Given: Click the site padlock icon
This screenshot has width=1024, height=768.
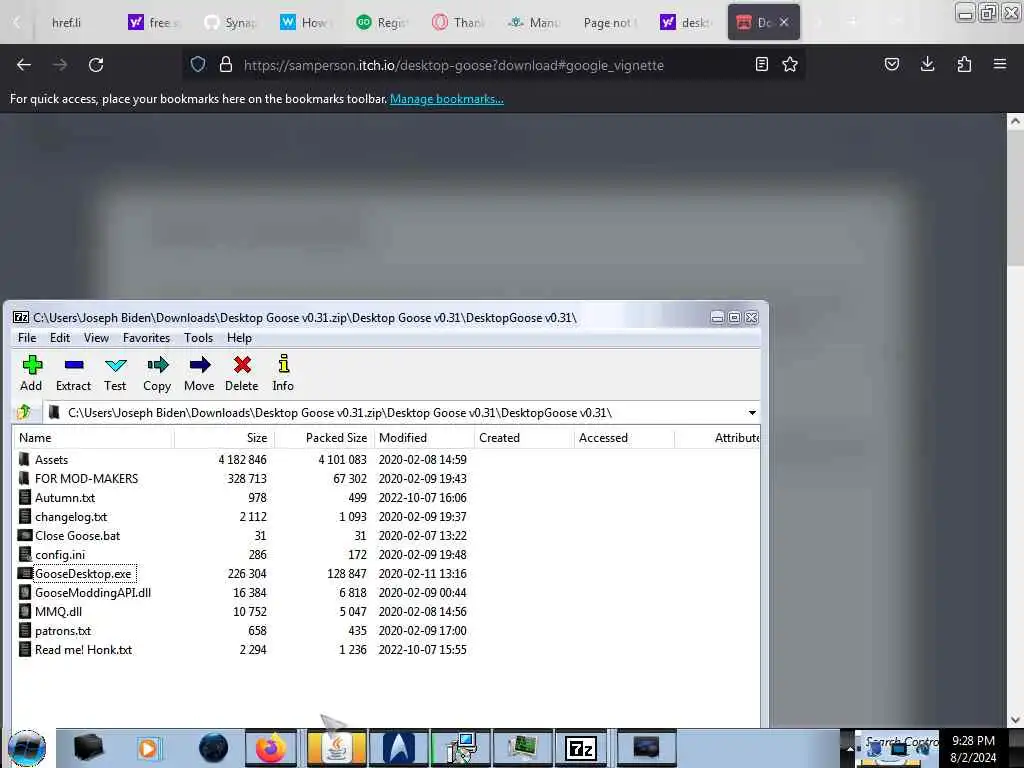Looking at the screenshot, I should 226,64.
